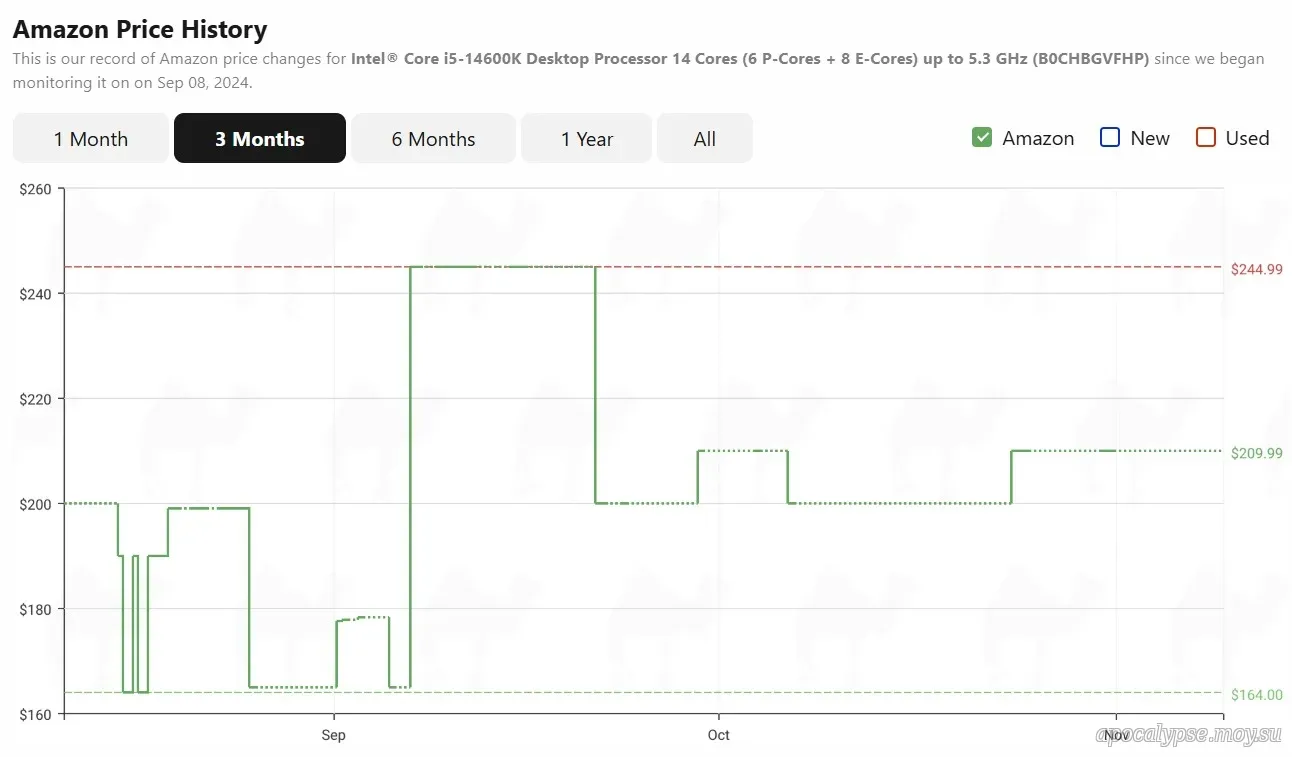This screenshot has height=757, width=1292.
Task: Click the Amazon Price History heading
Action: pyautogui.click(x=140, y=29)
